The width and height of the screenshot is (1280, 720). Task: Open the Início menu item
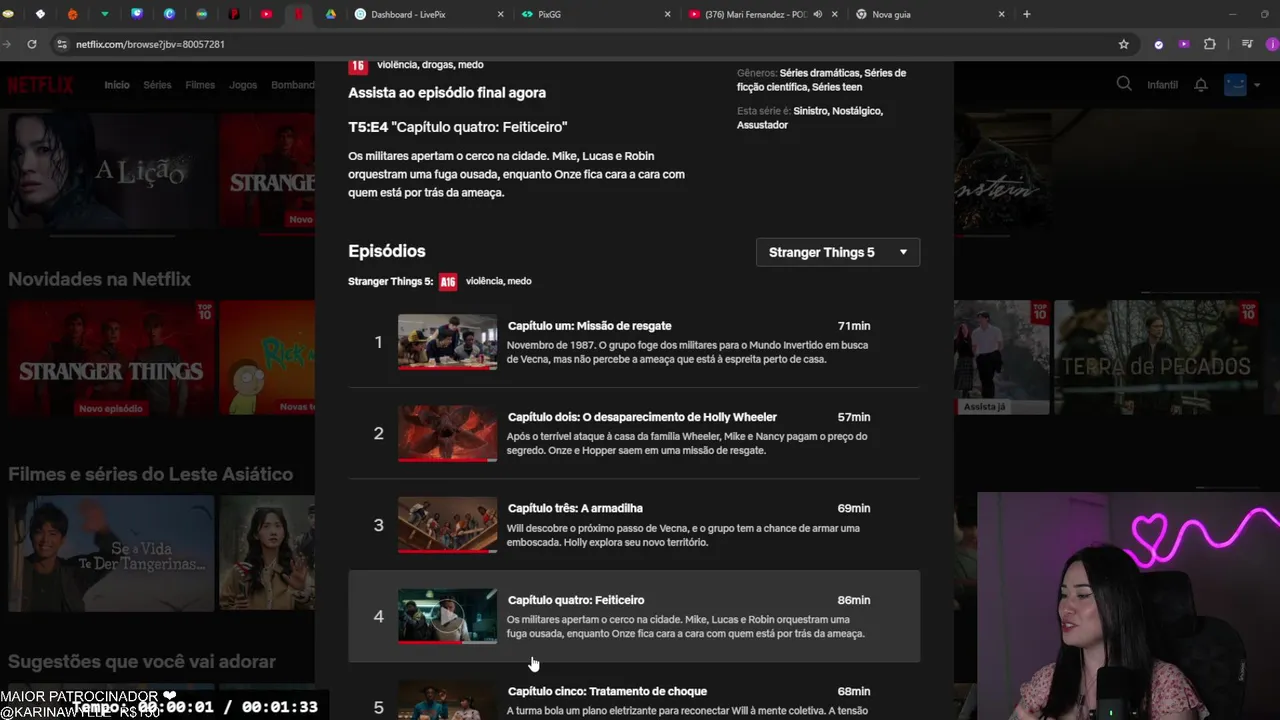117,85
